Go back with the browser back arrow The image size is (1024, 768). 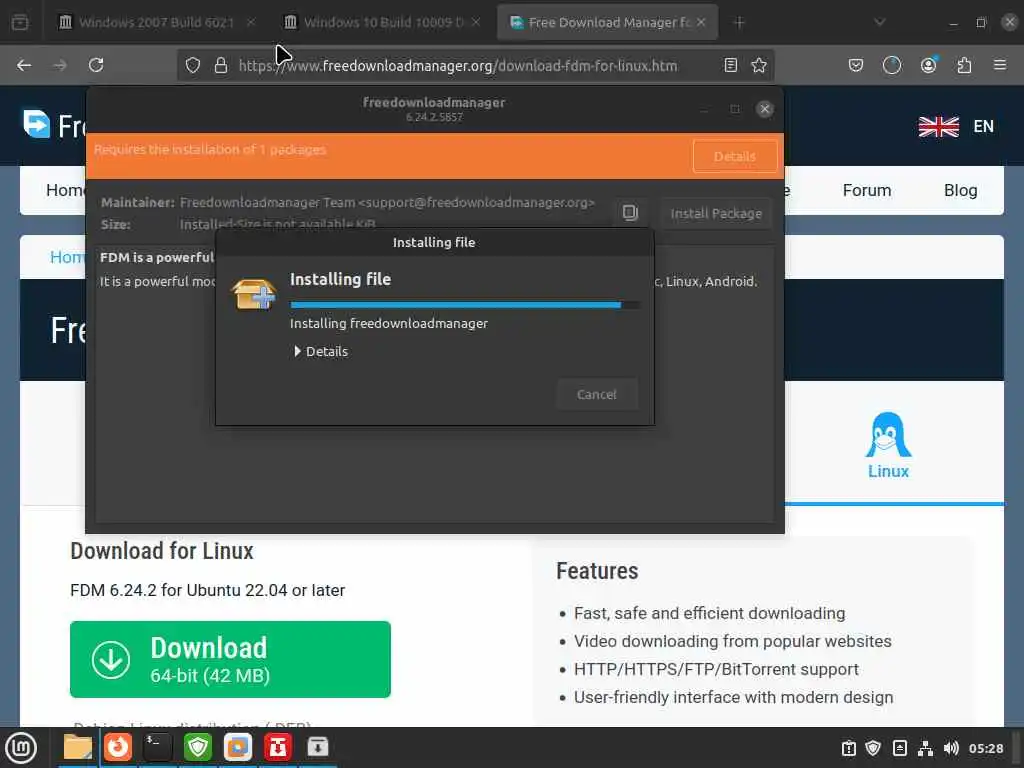(24, 65)
